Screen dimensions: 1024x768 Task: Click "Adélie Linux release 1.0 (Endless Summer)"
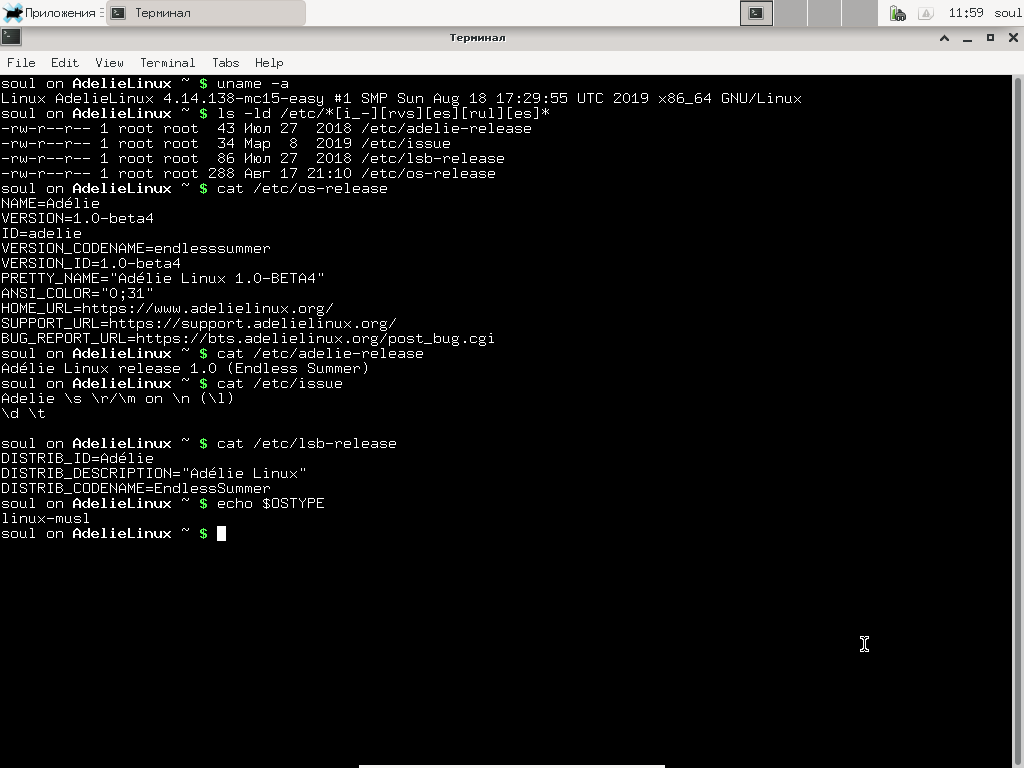point(185,368)
